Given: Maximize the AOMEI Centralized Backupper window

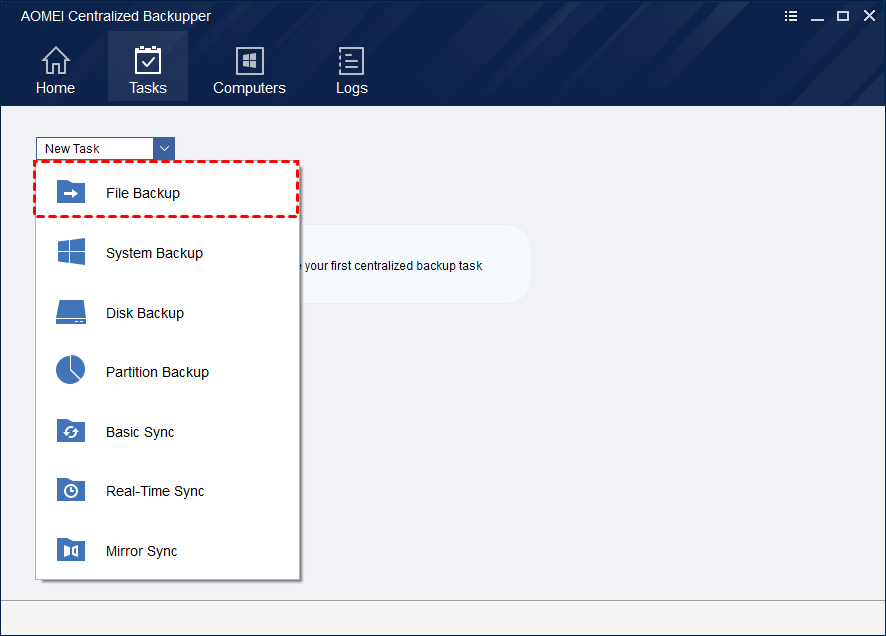Looking at the screenshot, I should [x=843, y=16].
